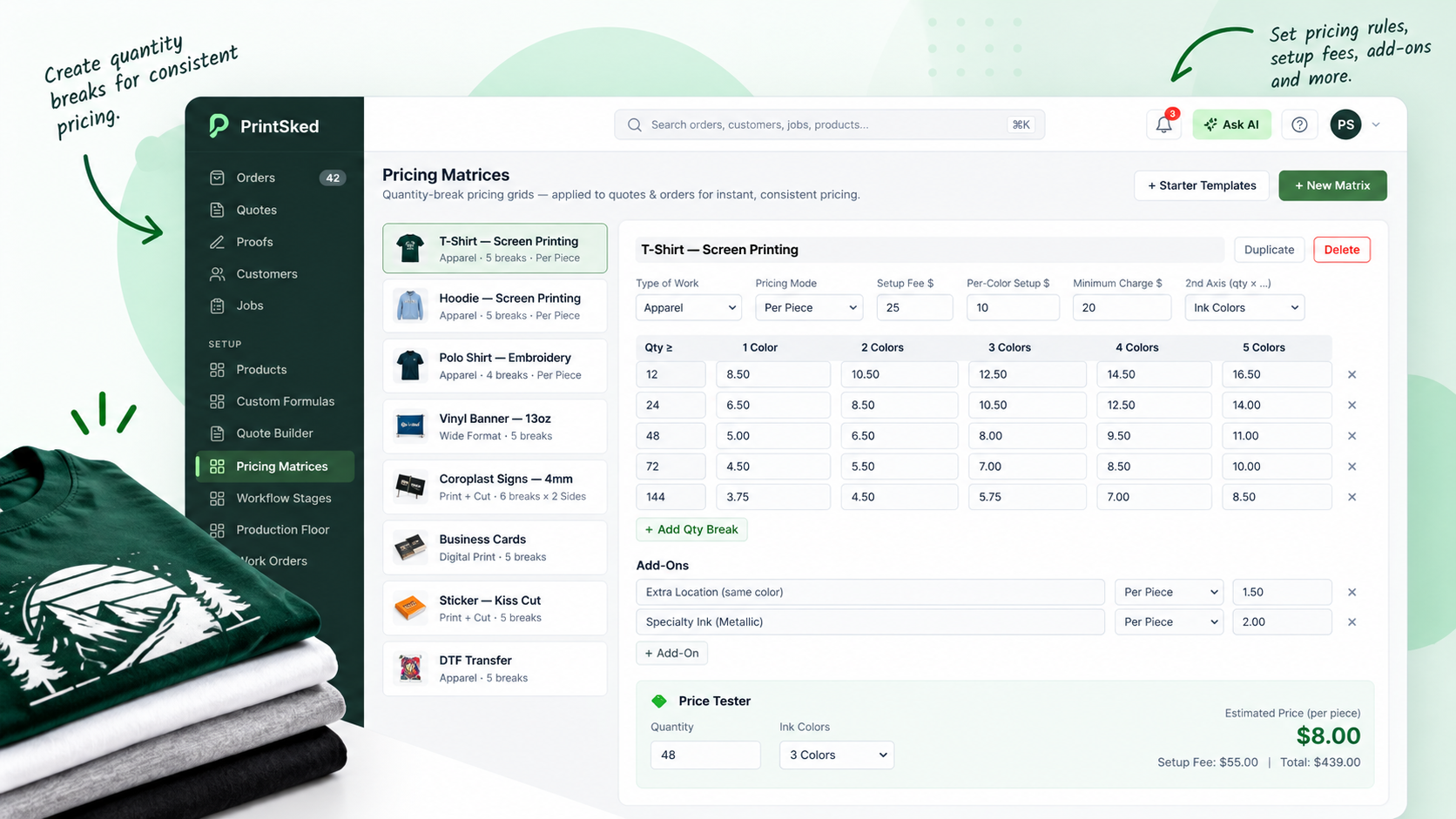Click the New Matrix button
This screenshot has height=819, width=1456.
coord(1332,185)
